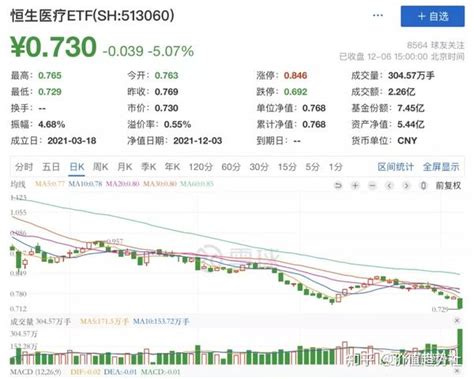Image resolution: width=474 pixels, height=379 pixels.
Task: Switch to the 15分 interval tab
Action: pos(287,167)
